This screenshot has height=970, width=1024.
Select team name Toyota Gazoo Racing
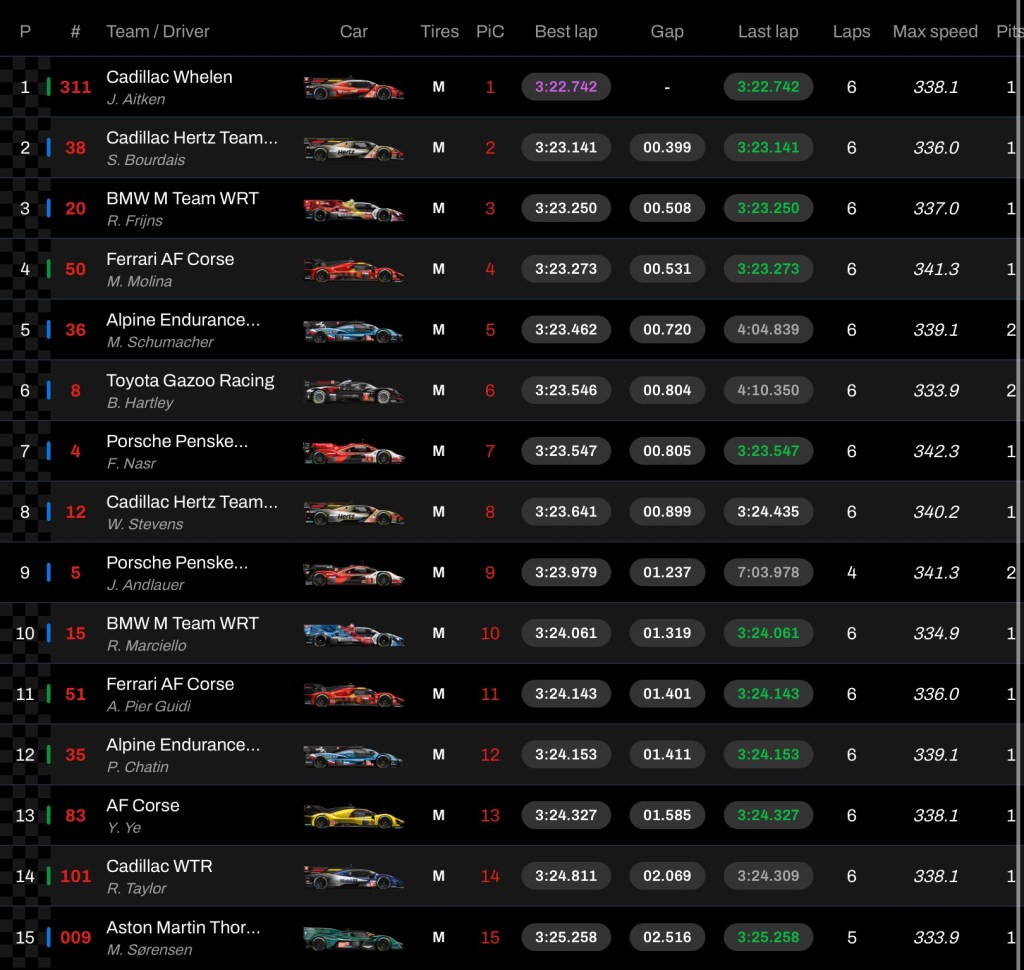[x=190, y=381]
